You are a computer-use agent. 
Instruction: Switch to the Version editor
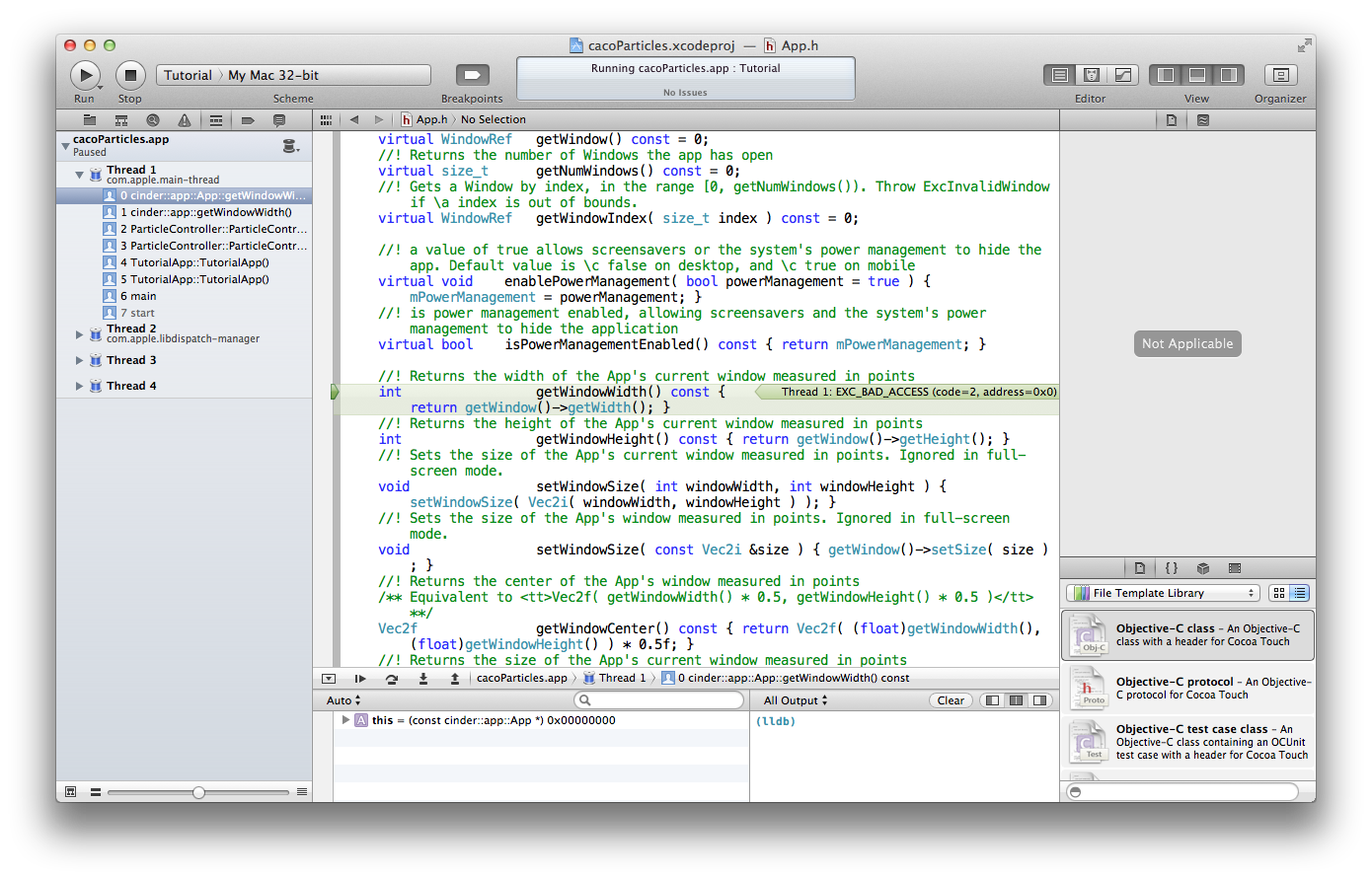click(1123, 75)
